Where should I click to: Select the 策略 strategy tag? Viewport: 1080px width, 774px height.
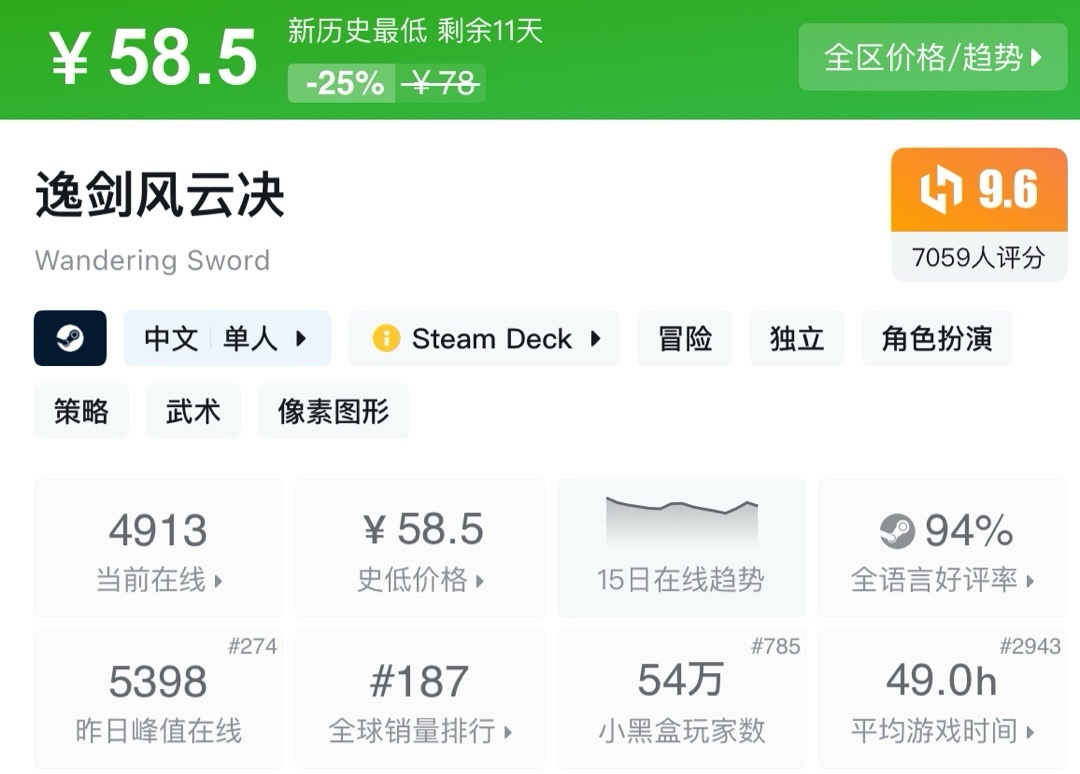pos(81,411)
